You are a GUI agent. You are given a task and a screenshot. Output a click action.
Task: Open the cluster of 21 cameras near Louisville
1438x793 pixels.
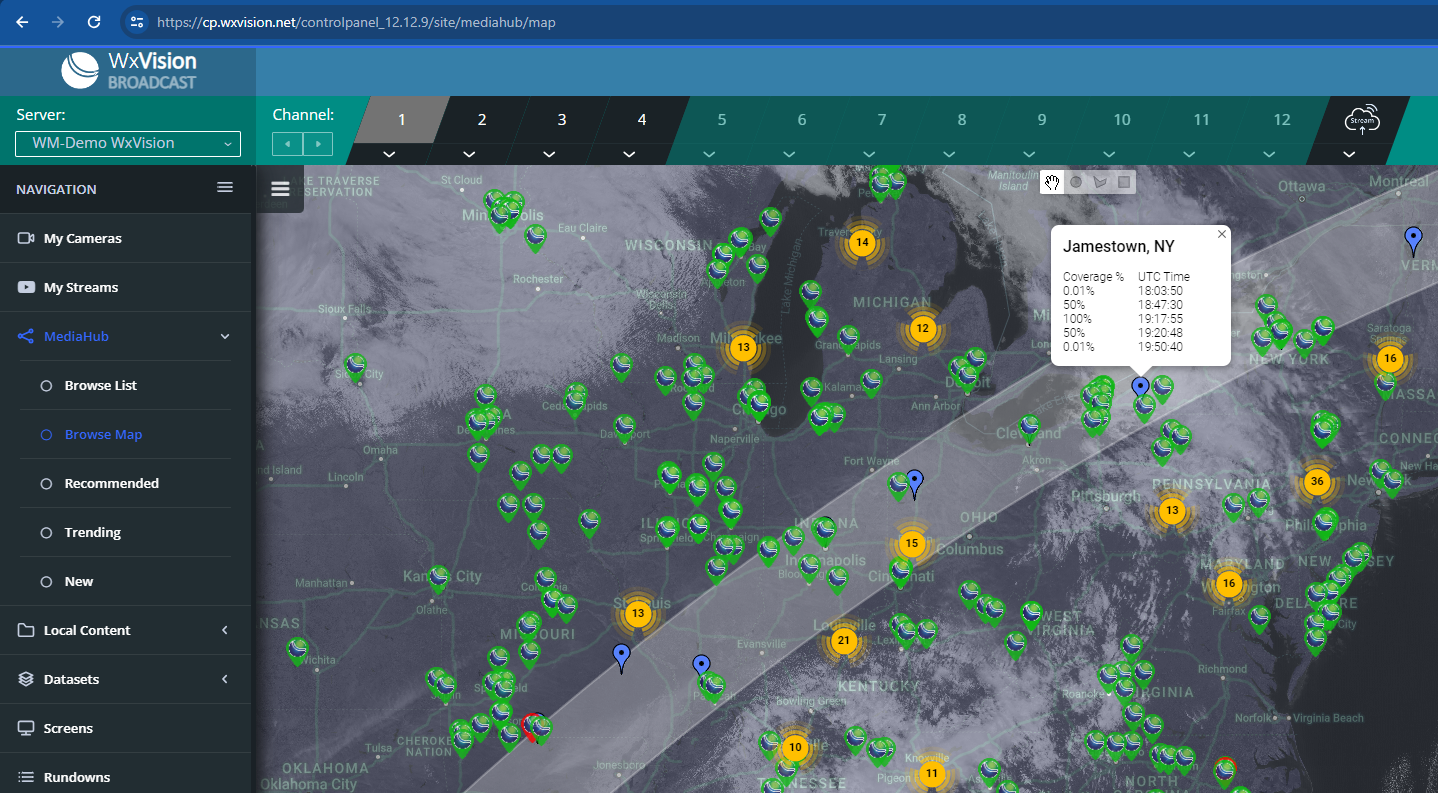point(844,641)
